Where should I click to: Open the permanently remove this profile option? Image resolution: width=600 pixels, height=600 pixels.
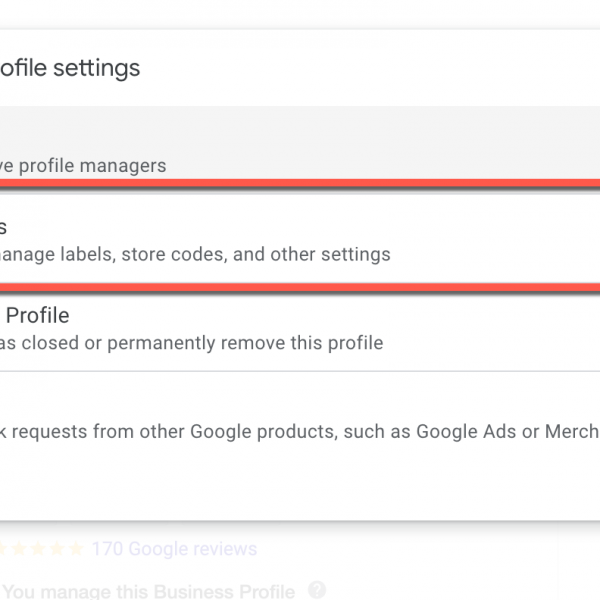click(300, 330)
